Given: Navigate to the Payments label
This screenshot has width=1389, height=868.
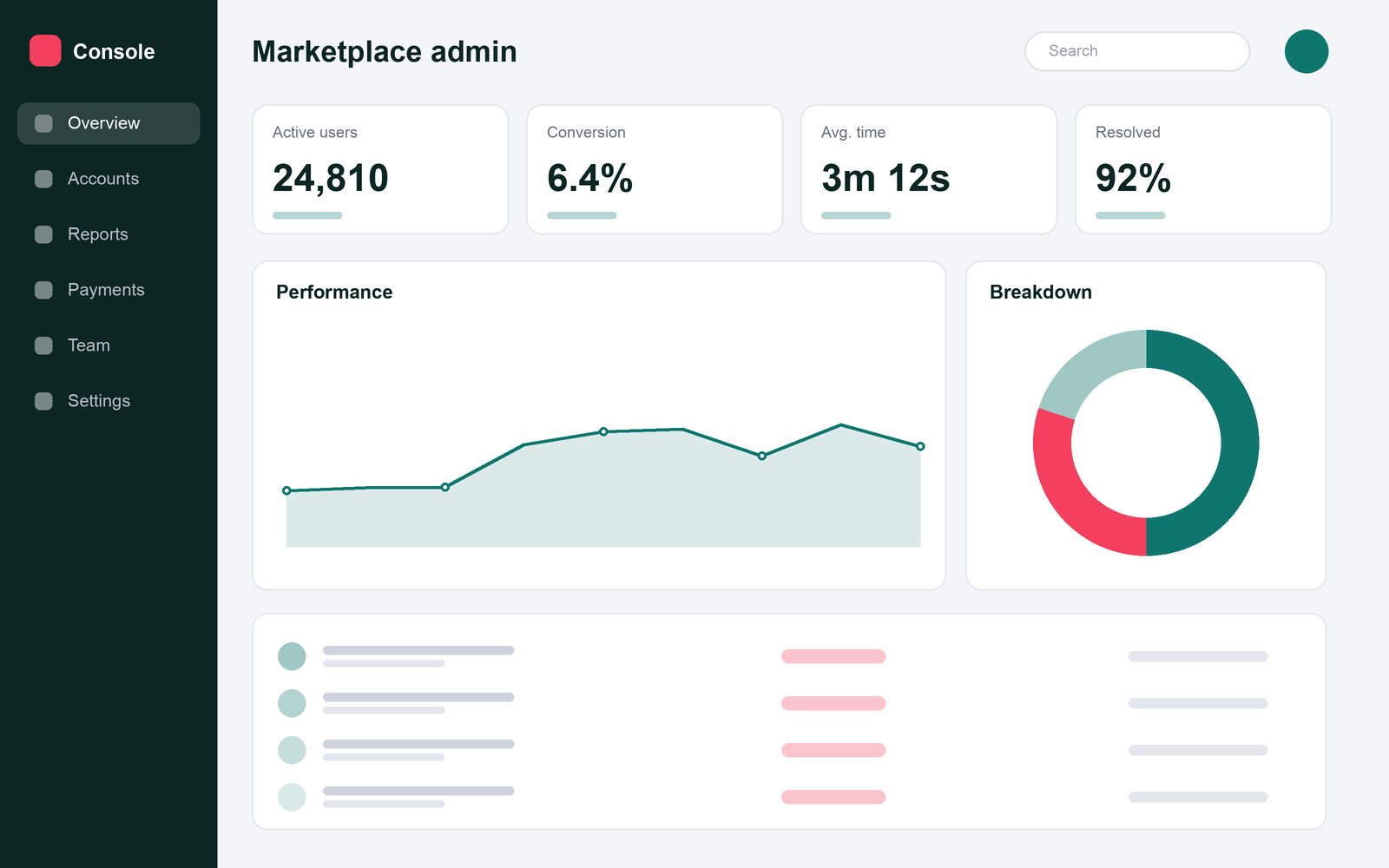Looking at the screenshot, I should [x=106, y=290].
